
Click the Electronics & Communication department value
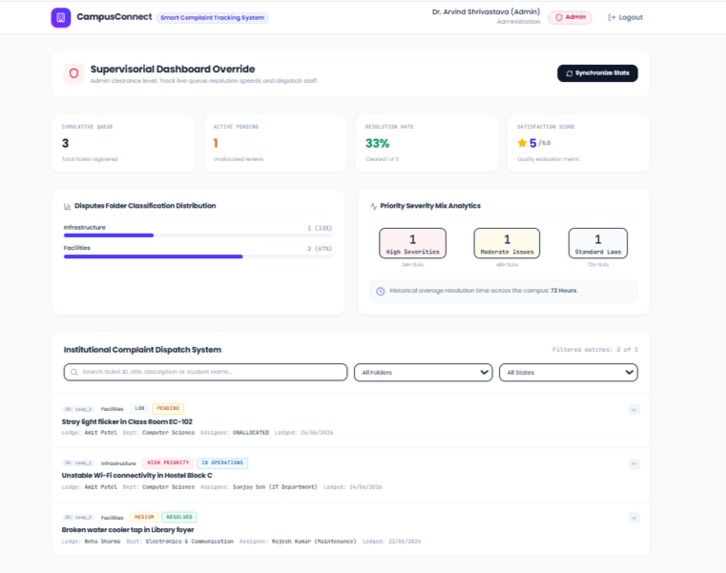pyautogui.click(x=190, y=541)
